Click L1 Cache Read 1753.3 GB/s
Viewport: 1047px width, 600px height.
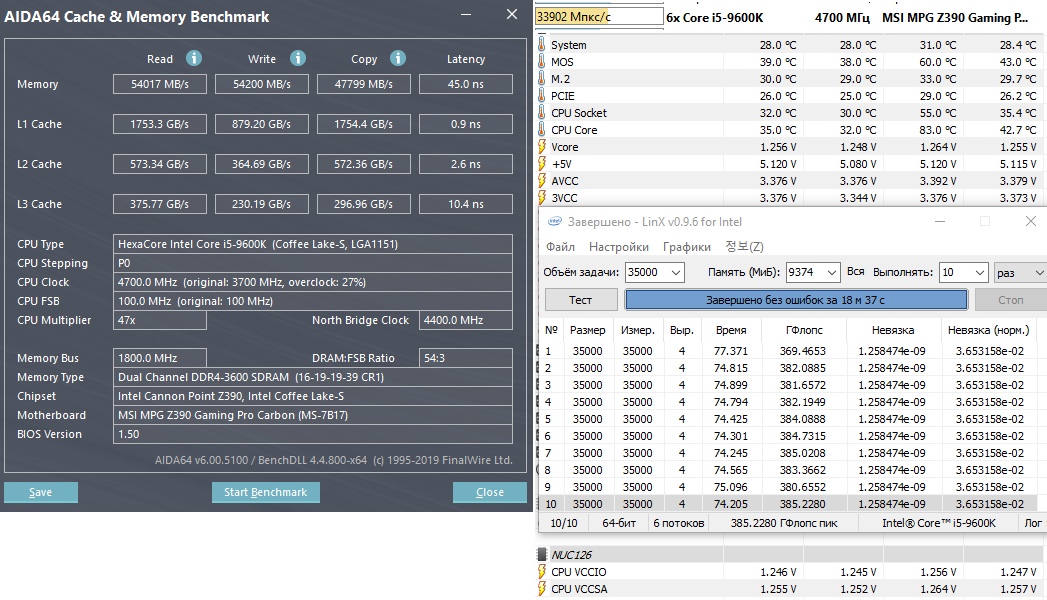tap(160, 124)
